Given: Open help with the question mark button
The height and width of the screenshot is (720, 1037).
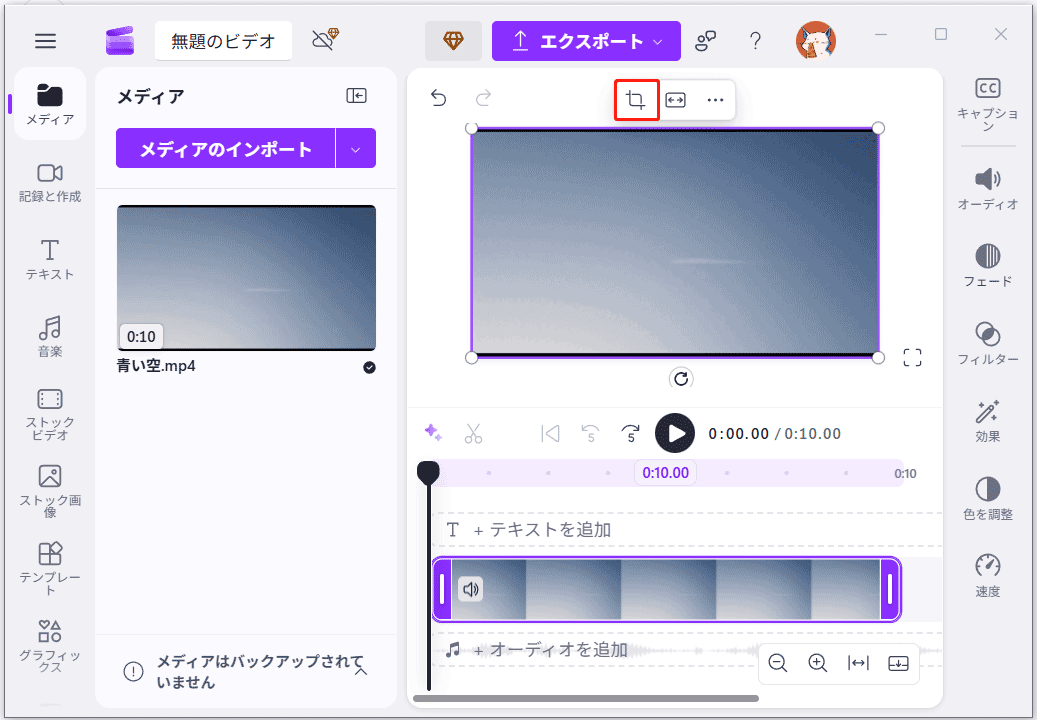Looking at the screenshot, I should (x=755, y=40).
